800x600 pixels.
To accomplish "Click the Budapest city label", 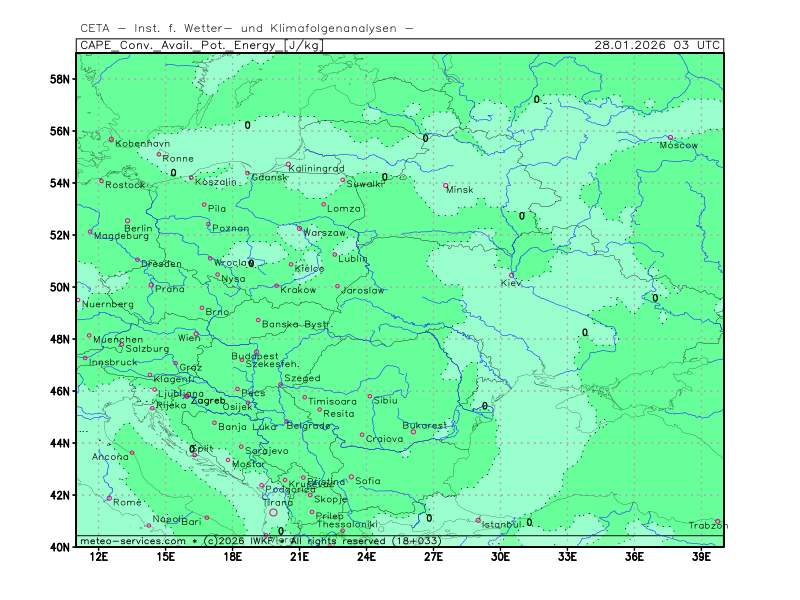I will click(x=255, y=356).
